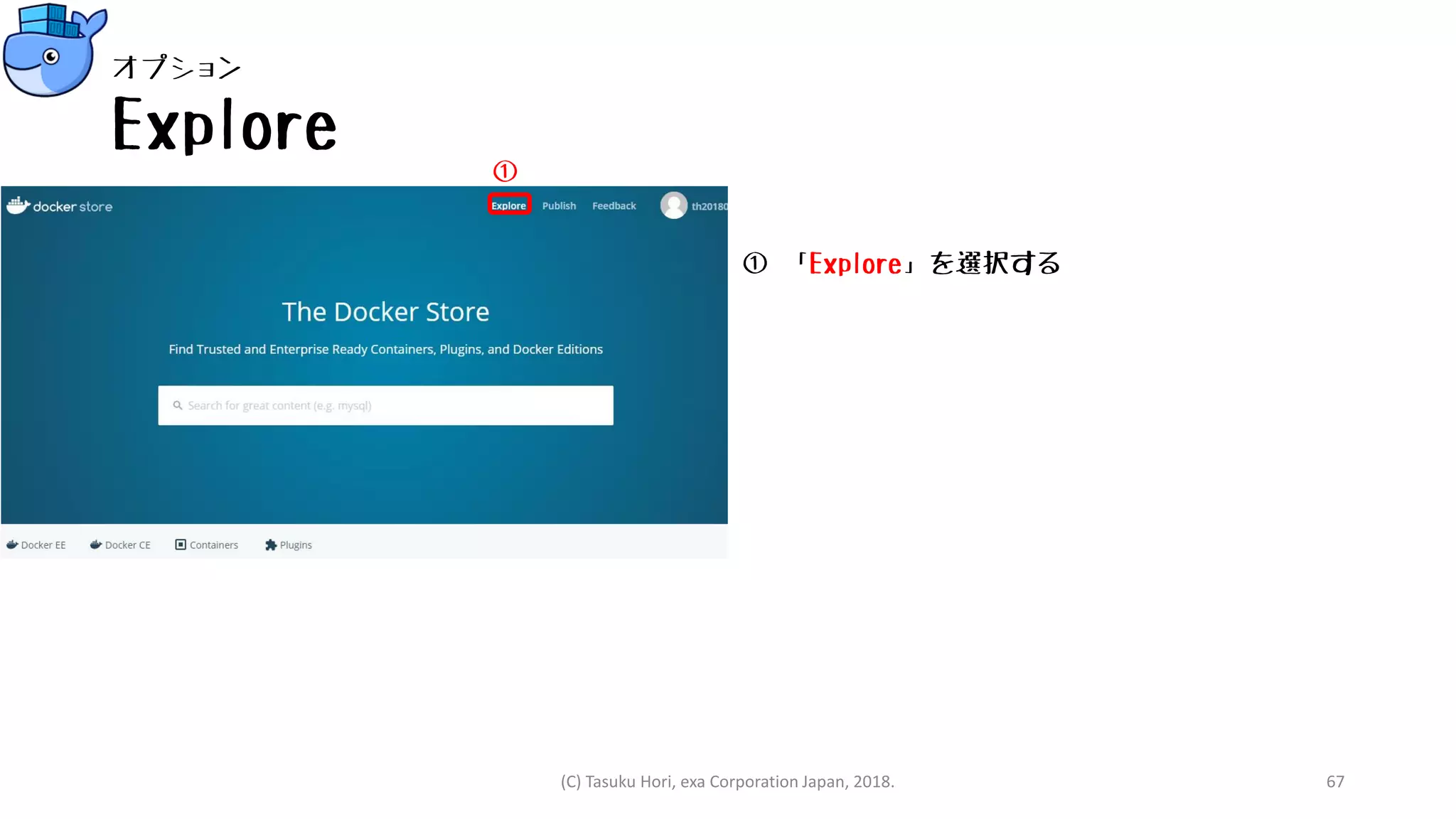
Task: Select the Docker EE category tab
Action: point(36,545)
